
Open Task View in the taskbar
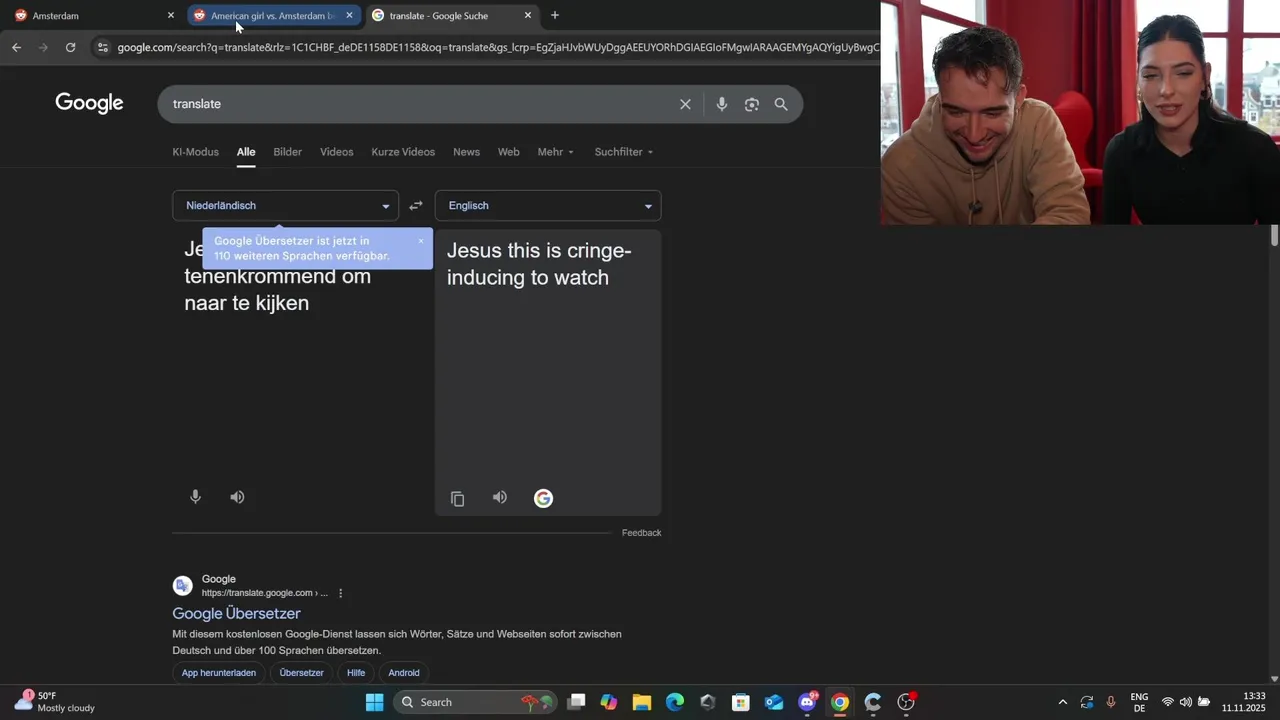click(577, 702)
